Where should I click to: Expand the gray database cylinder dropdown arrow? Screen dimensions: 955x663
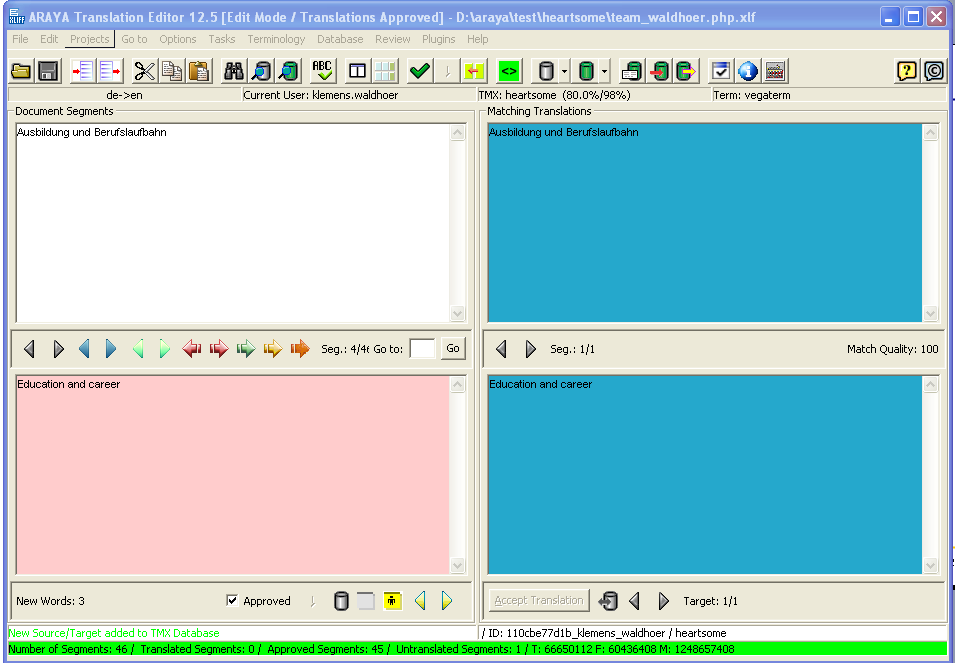coord(564,72)
